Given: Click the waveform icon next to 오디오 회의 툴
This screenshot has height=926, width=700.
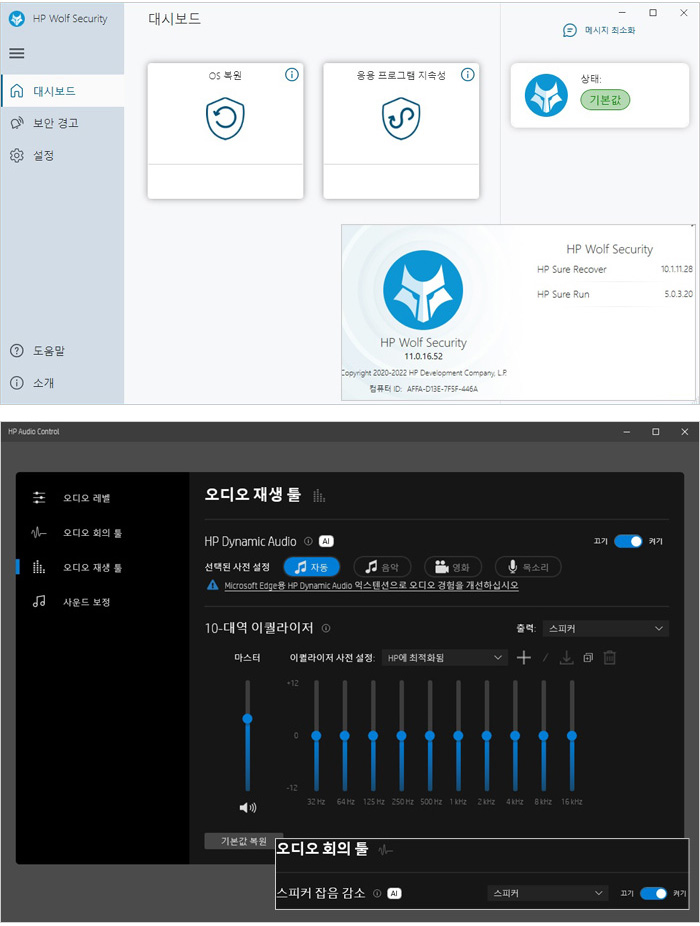Looking at the screenshot, I should [39, 533].
